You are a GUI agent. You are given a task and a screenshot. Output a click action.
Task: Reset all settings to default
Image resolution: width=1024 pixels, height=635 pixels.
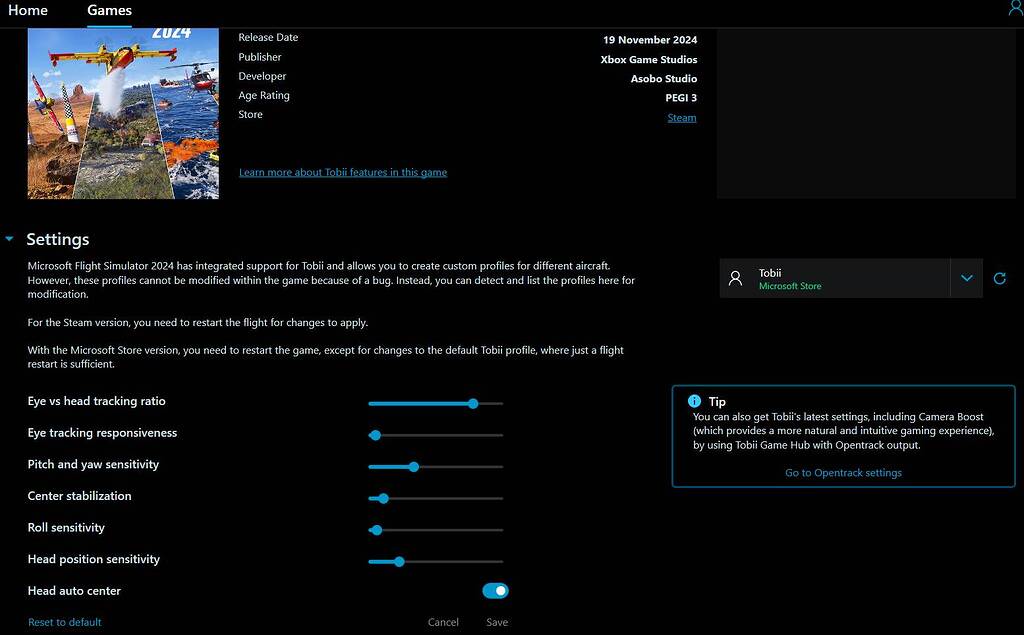[64, 621]
